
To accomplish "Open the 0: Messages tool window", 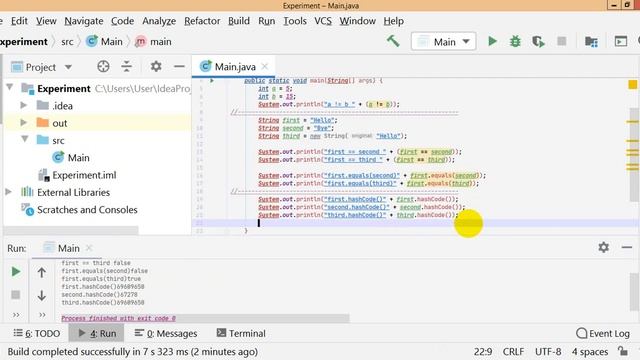I will 166,333.
